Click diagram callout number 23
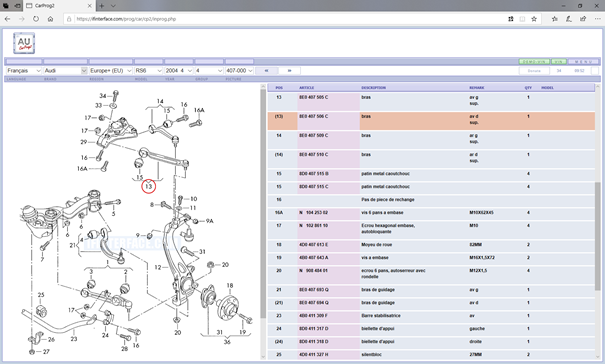 pos(74,339)
